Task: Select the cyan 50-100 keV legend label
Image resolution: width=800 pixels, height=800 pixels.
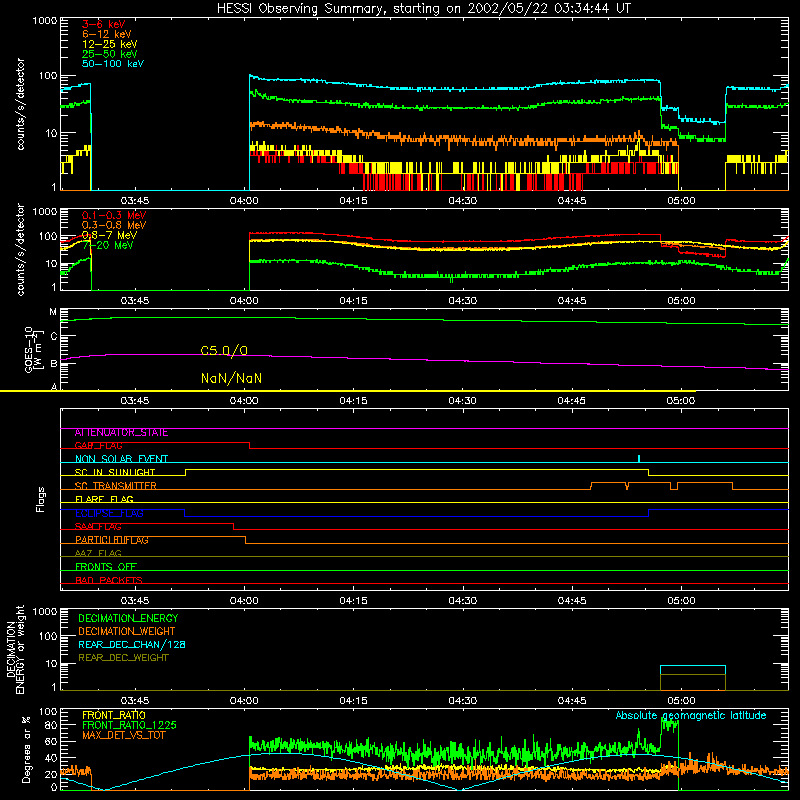Action: 113,64
